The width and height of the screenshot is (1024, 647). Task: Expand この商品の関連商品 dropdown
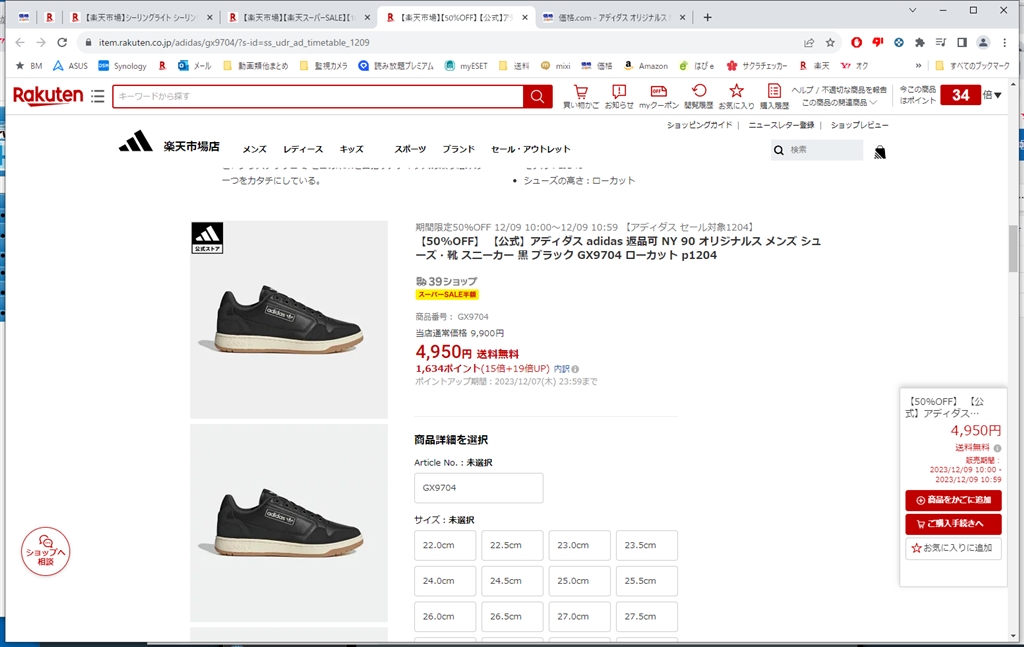coord(839,103)
